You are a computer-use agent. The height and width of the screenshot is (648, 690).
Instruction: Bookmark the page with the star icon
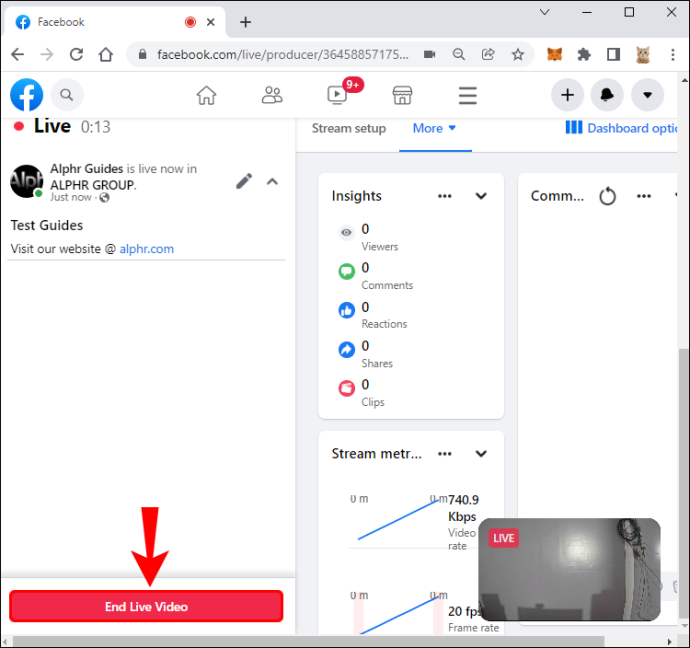(x=518, y=55)
